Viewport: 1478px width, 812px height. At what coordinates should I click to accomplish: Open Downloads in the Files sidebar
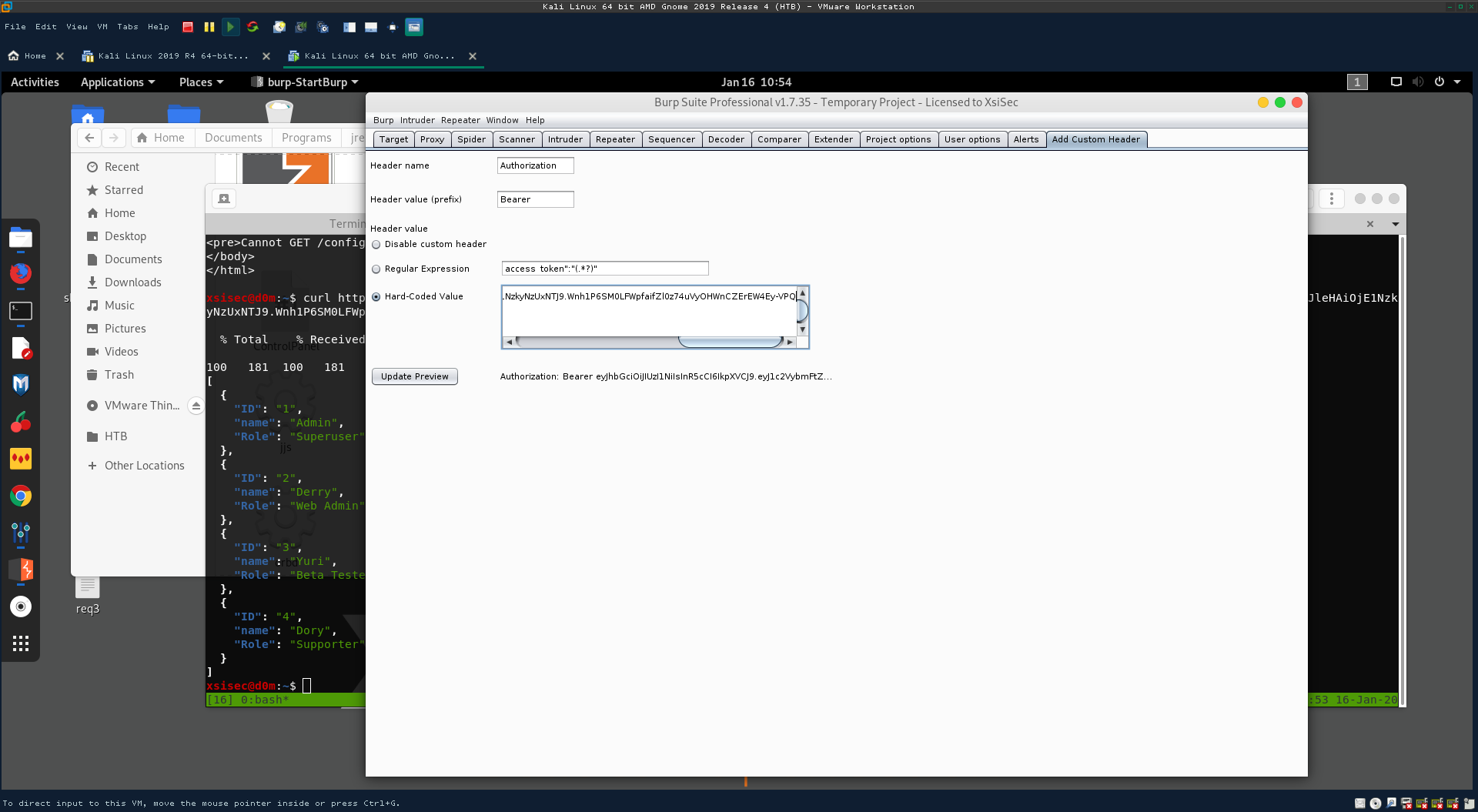pyautogui.click(x=132, y=282)
